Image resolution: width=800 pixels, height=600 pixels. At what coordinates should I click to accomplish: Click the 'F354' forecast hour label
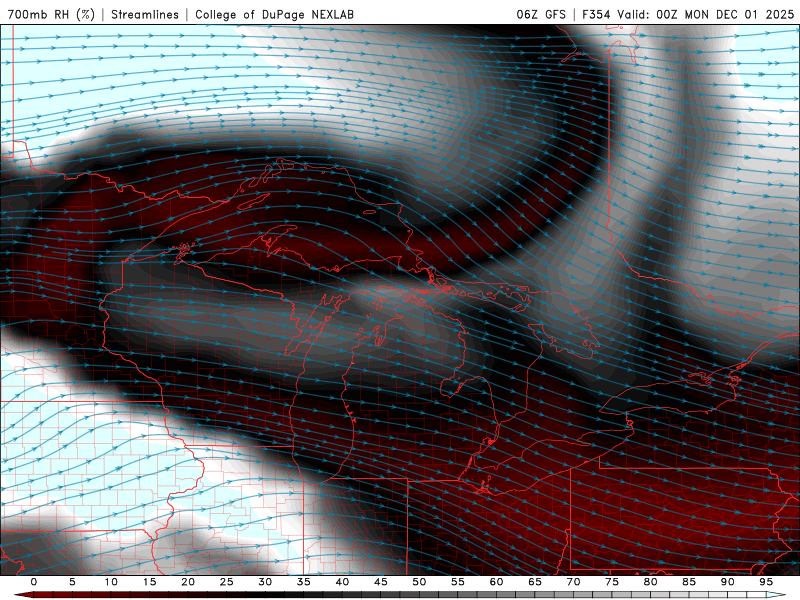pos(596,14)
